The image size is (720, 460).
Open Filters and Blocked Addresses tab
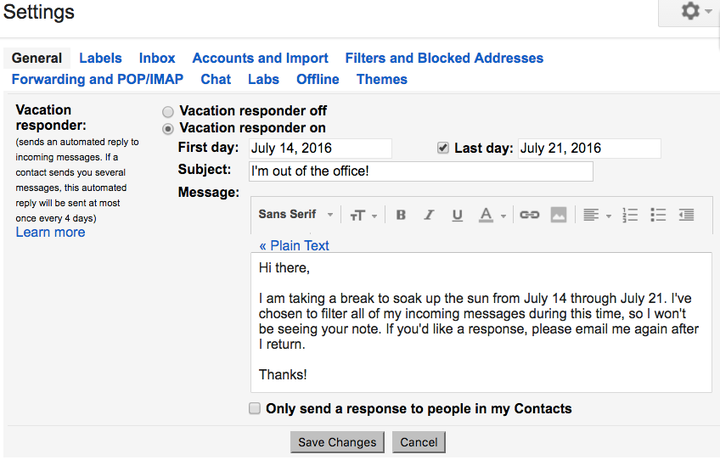pyautogui.click(x=444, y=58)
